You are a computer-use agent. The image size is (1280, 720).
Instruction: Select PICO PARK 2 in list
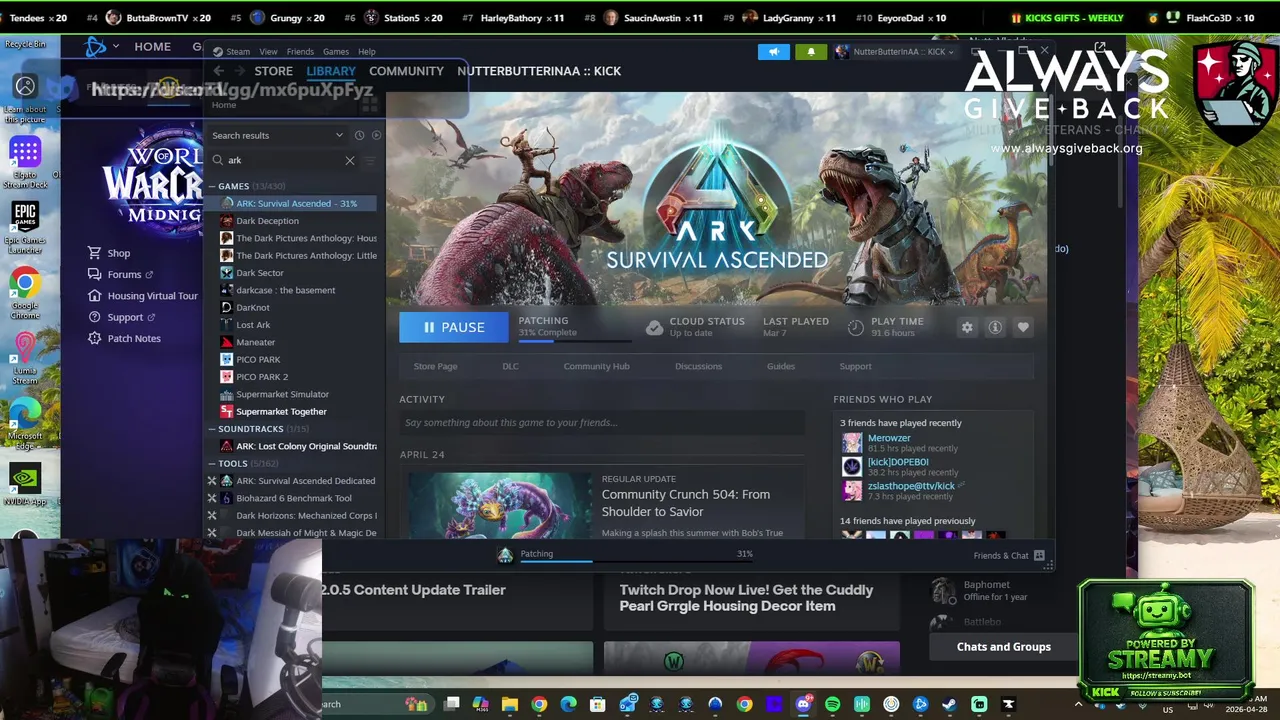coord(262,377)
